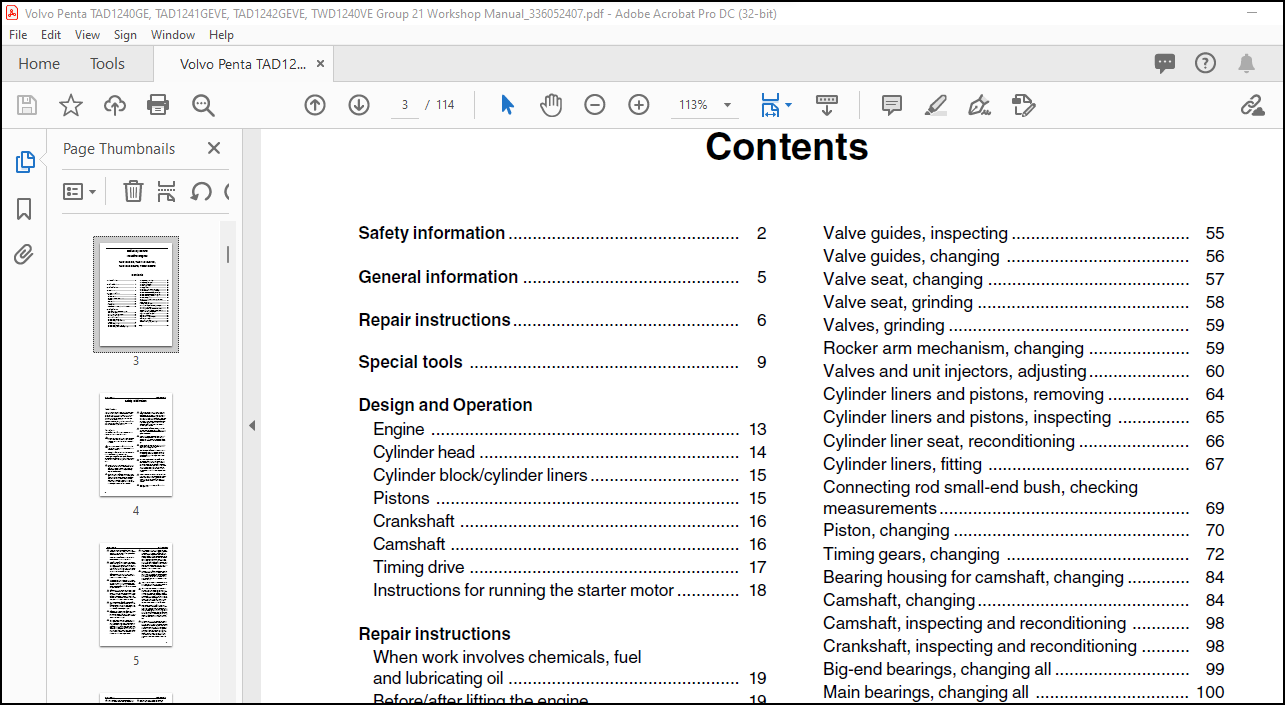Go to next page with down arrow

tap(359, 105)
